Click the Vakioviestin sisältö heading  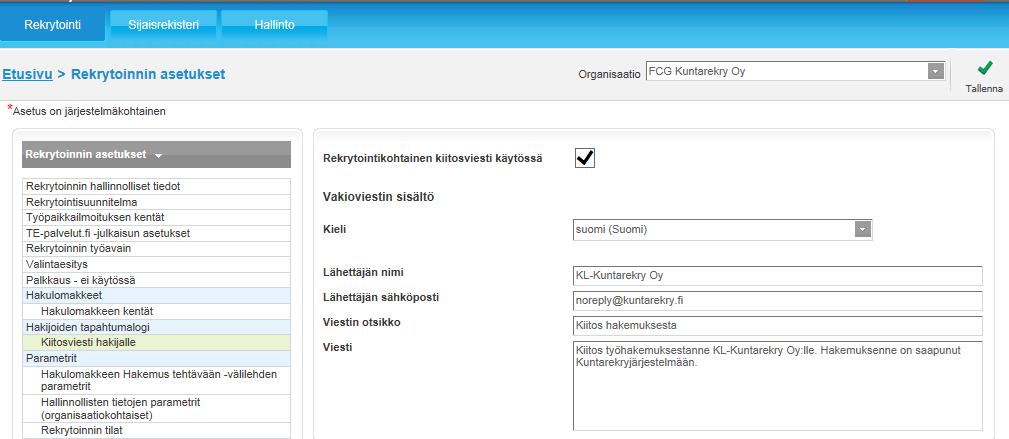pyautogui.click(x=378, y=197)
